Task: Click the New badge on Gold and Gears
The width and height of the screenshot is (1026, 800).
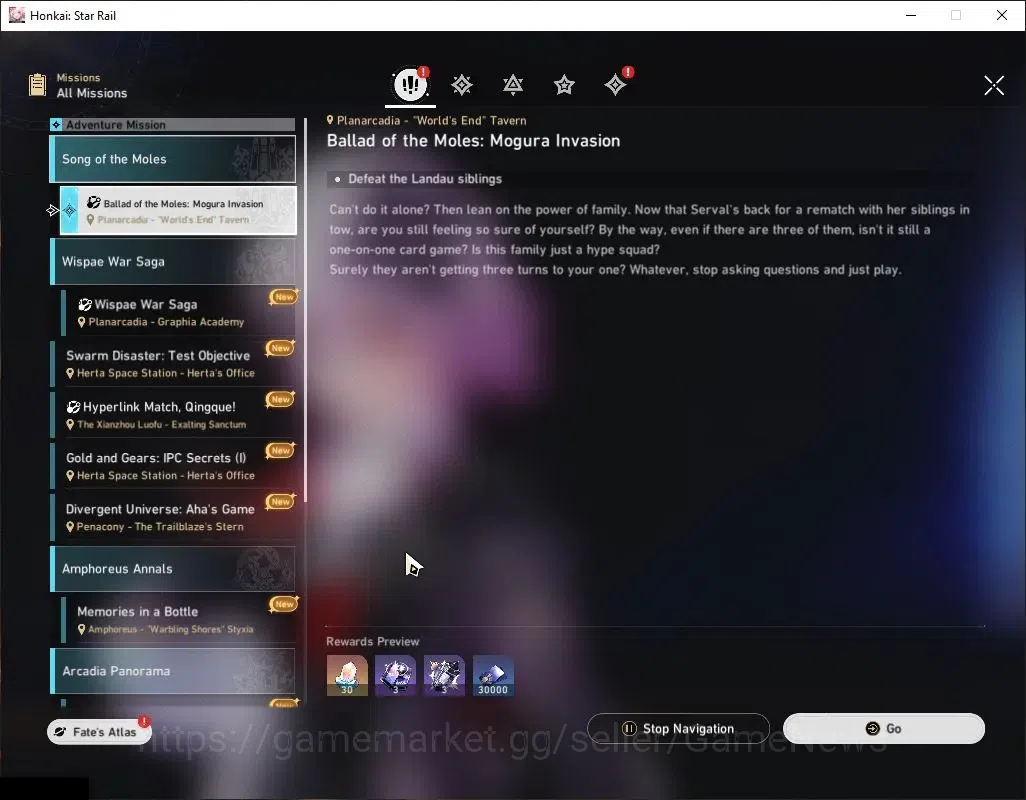Action: [x=281, y=450]
